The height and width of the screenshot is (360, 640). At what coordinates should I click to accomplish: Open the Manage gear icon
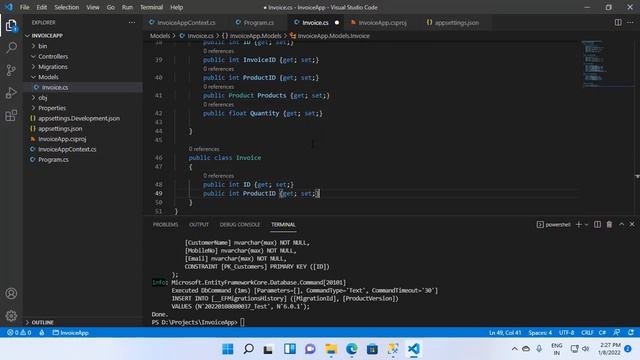pyautogui.click(x=11, y=316)
